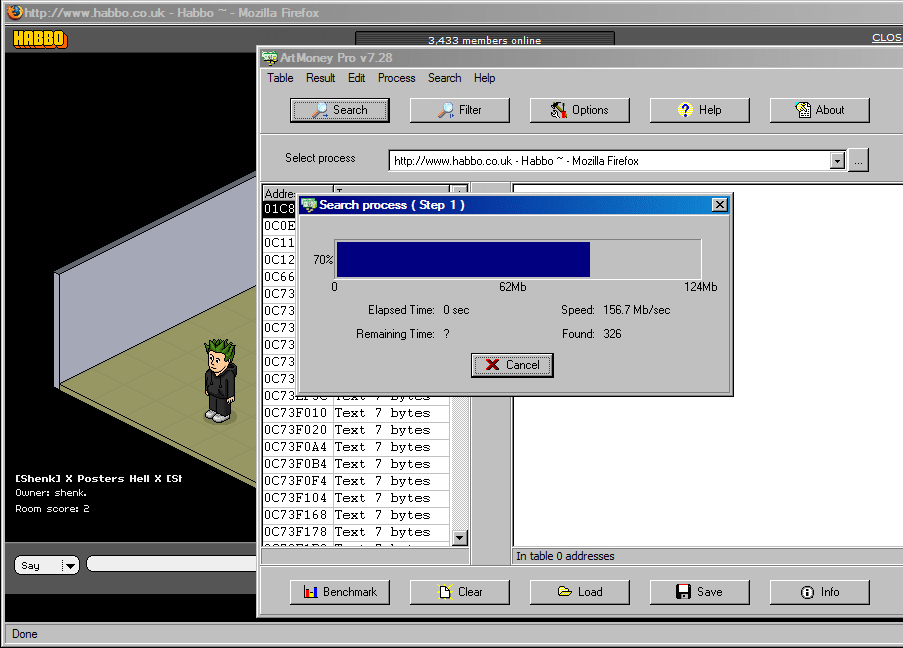Click the Clear button
903x648 pixels.
point(460,592)
